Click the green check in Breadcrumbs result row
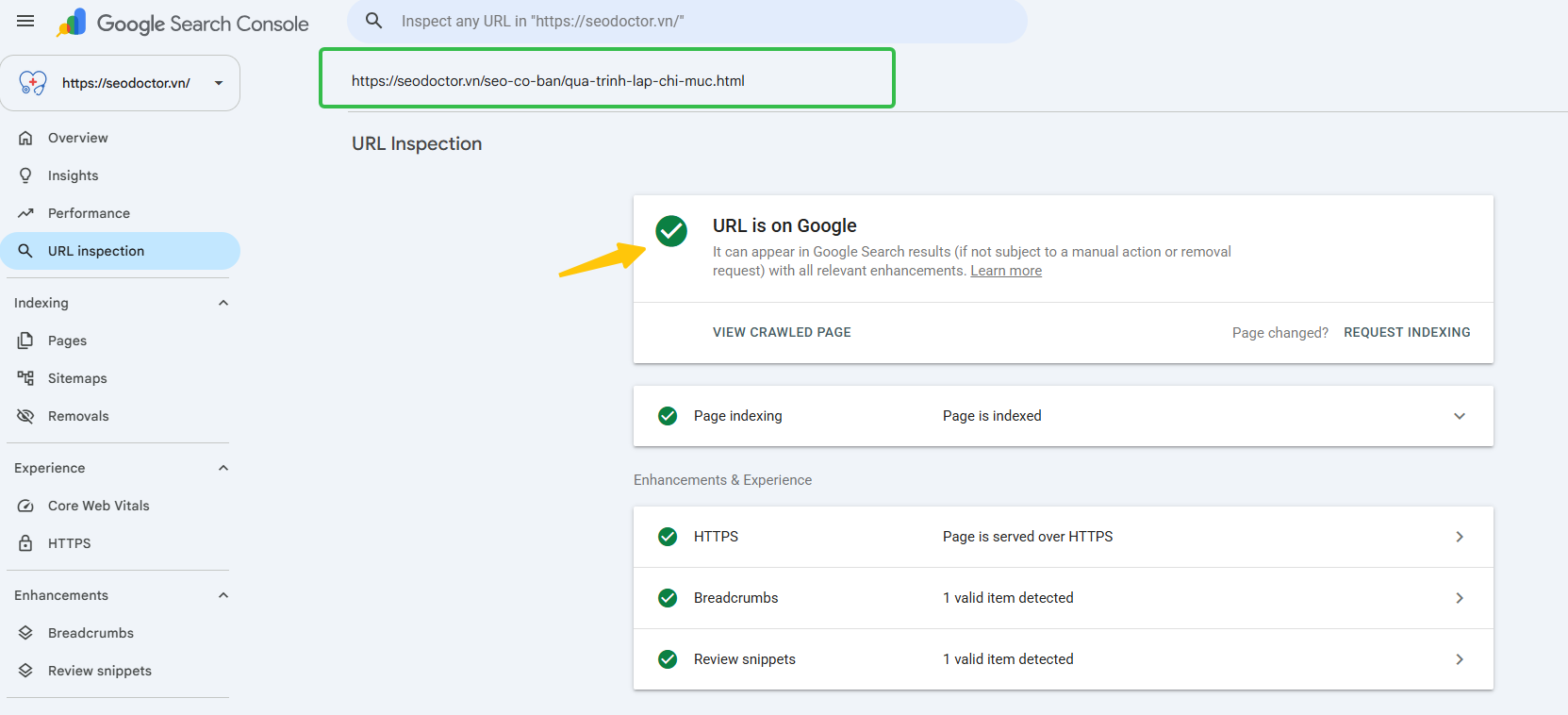This screenshot has width=1568, height=715. [x=668, y=598]
